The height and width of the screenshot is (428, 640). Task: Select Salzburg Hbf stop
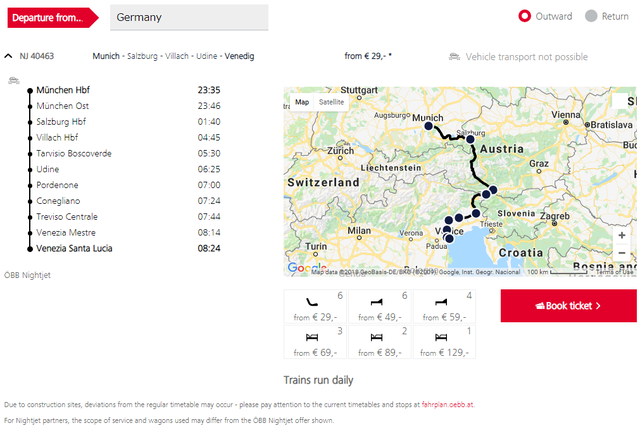click(x=61, y=122)
